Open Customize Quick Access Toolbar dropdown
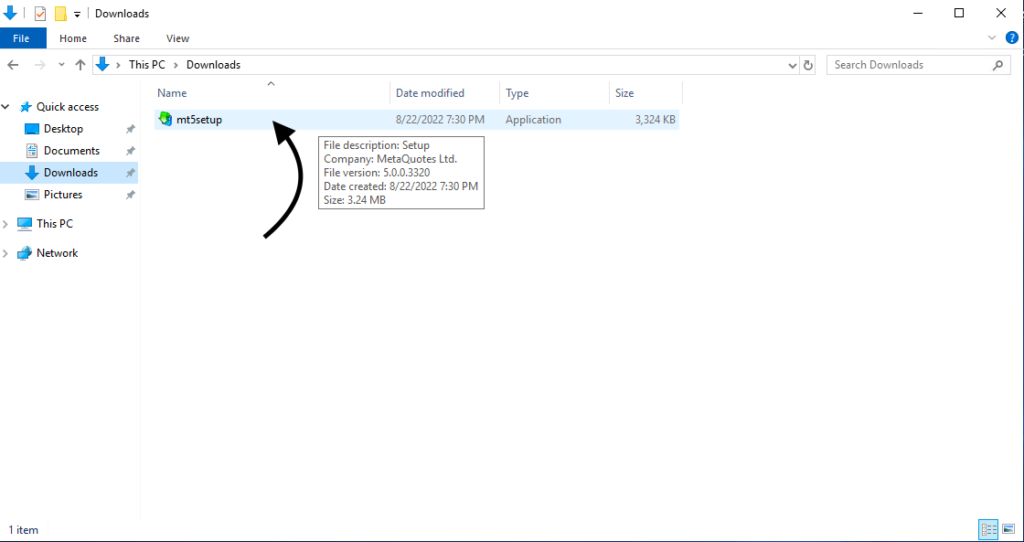The height and width of the screenshot is (542, 1024). coord(78,14)
